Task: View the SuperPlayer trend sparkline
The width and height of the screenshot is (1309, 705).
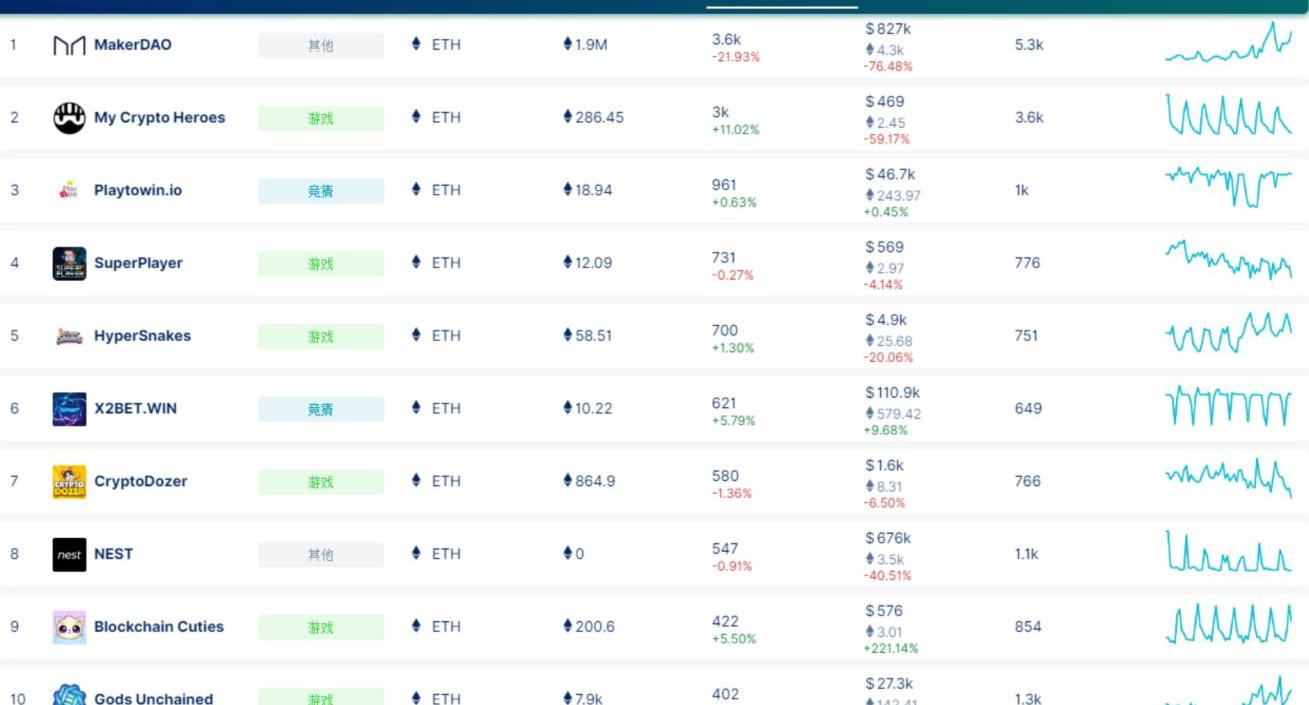Action: point(1229,260)
